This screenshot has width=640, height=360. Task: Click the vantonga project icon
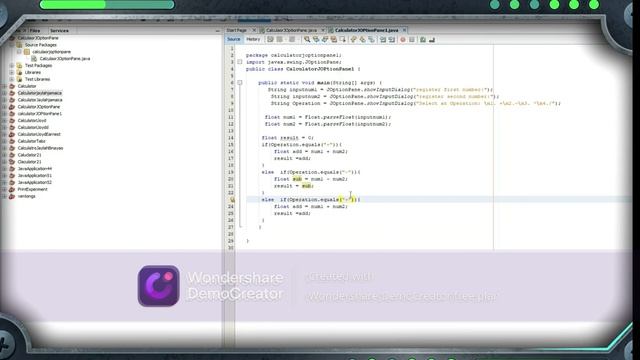[x=12, y=196]
